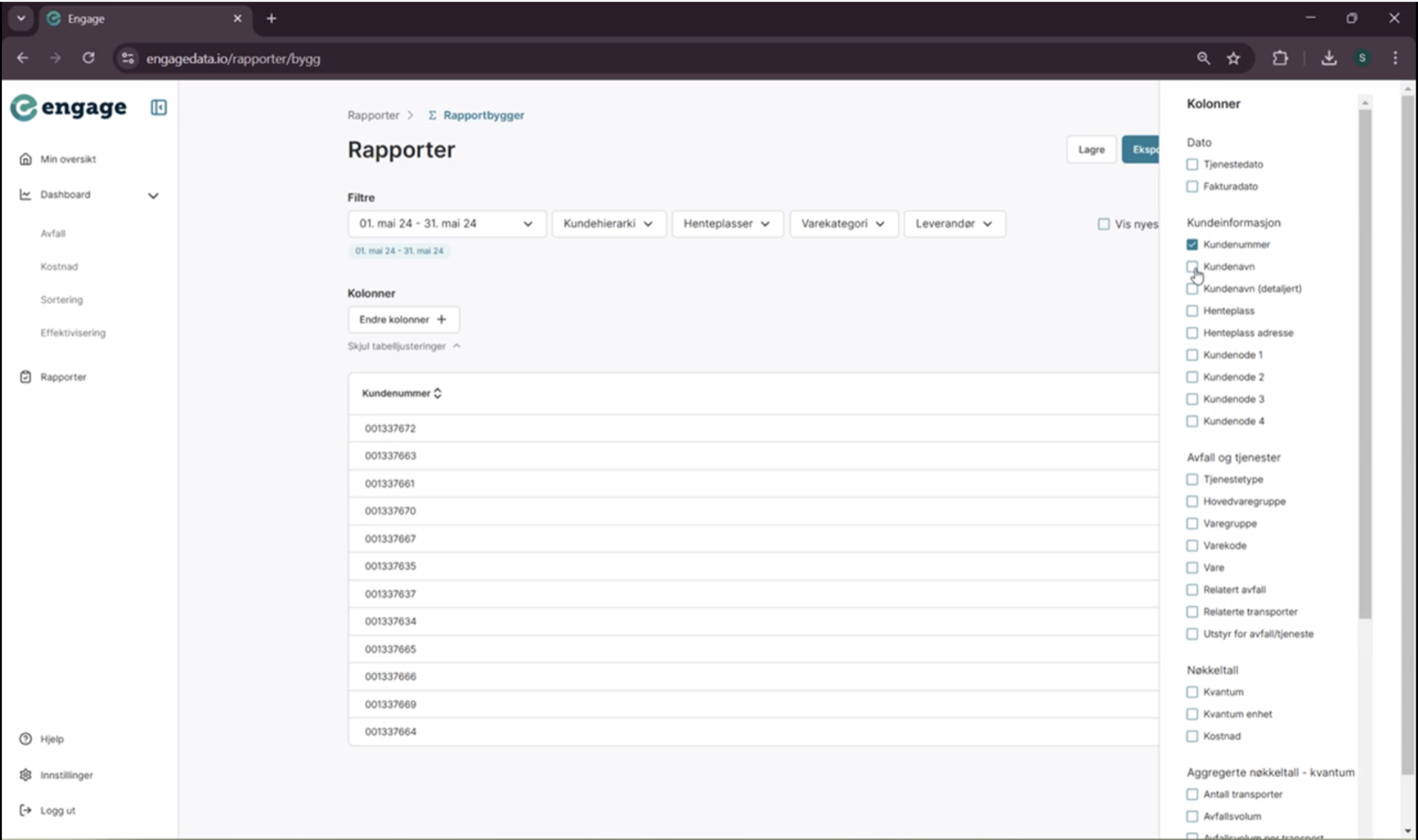
Task: Check the Varekode checkbox
Action: [x=1192, y=546]
